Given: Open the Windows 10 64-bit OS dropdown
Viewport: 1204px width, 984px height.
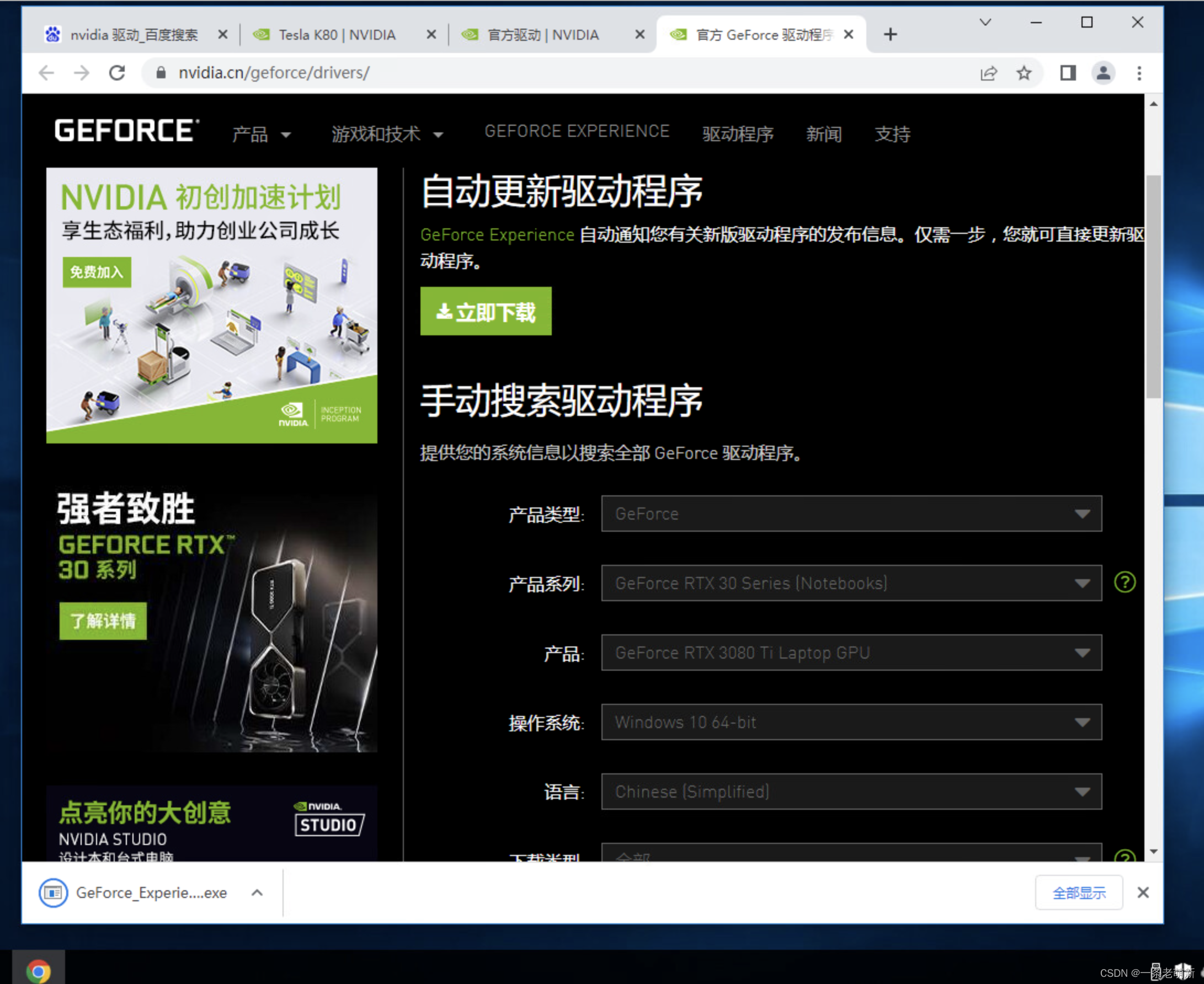Looking at the screenshot, I should 851,722.
